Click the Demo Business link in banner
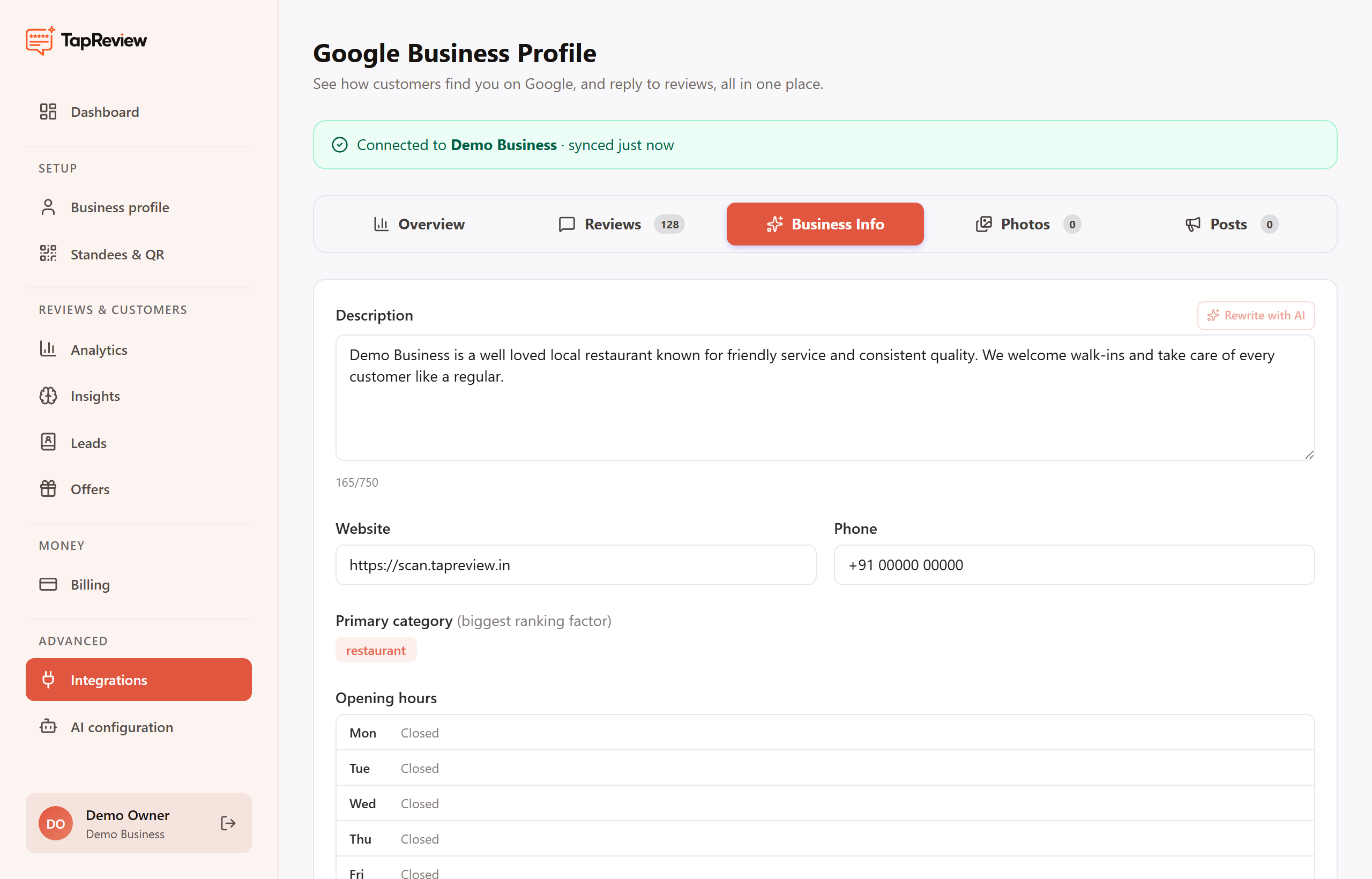This screenshot has height=879, width=1372. click(504, 145)
